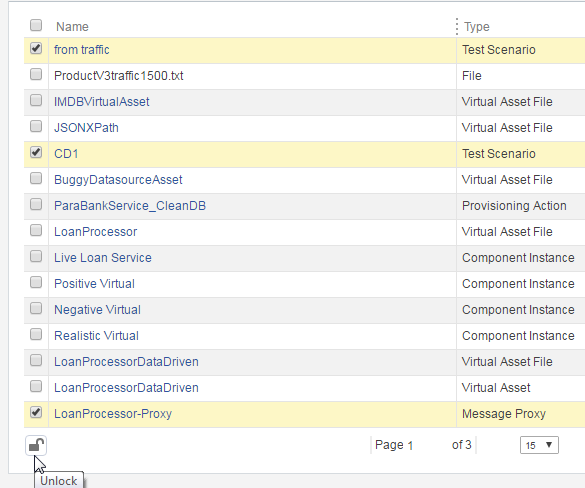The image size is (585, 488).
Task: Check the ParaBankService_CleanDB checkbox
Action: click(x=36, y=204)
